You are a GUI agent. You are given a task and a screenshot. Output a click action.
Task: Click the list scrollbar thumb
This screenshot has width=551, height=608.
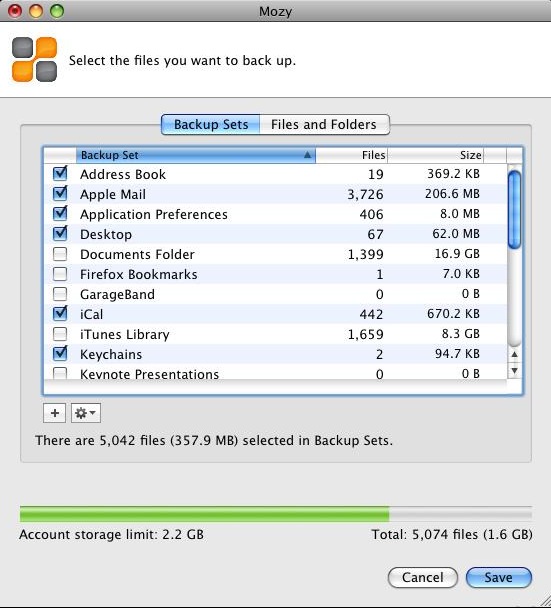coord(514,209)
